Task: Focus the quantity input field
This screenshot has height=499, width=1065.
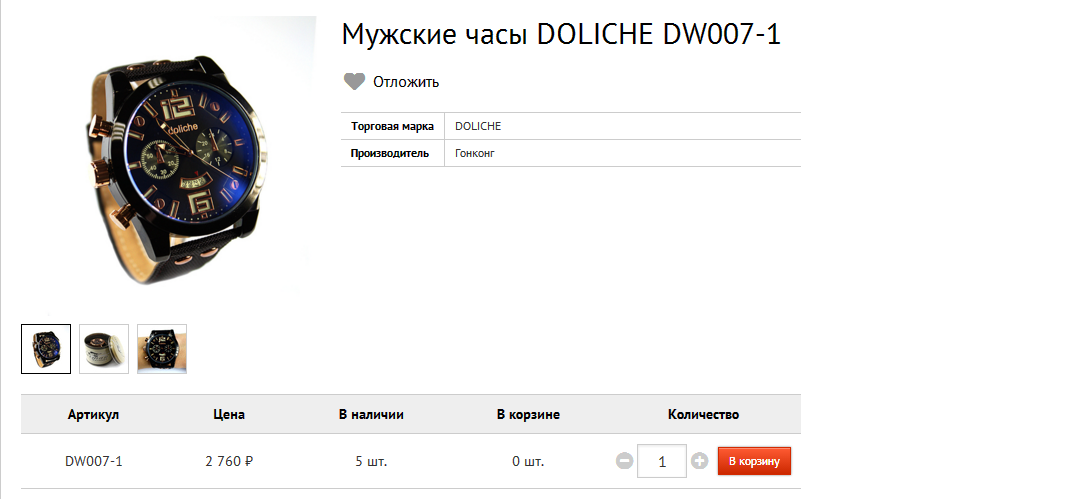Action: coord(661,461)
